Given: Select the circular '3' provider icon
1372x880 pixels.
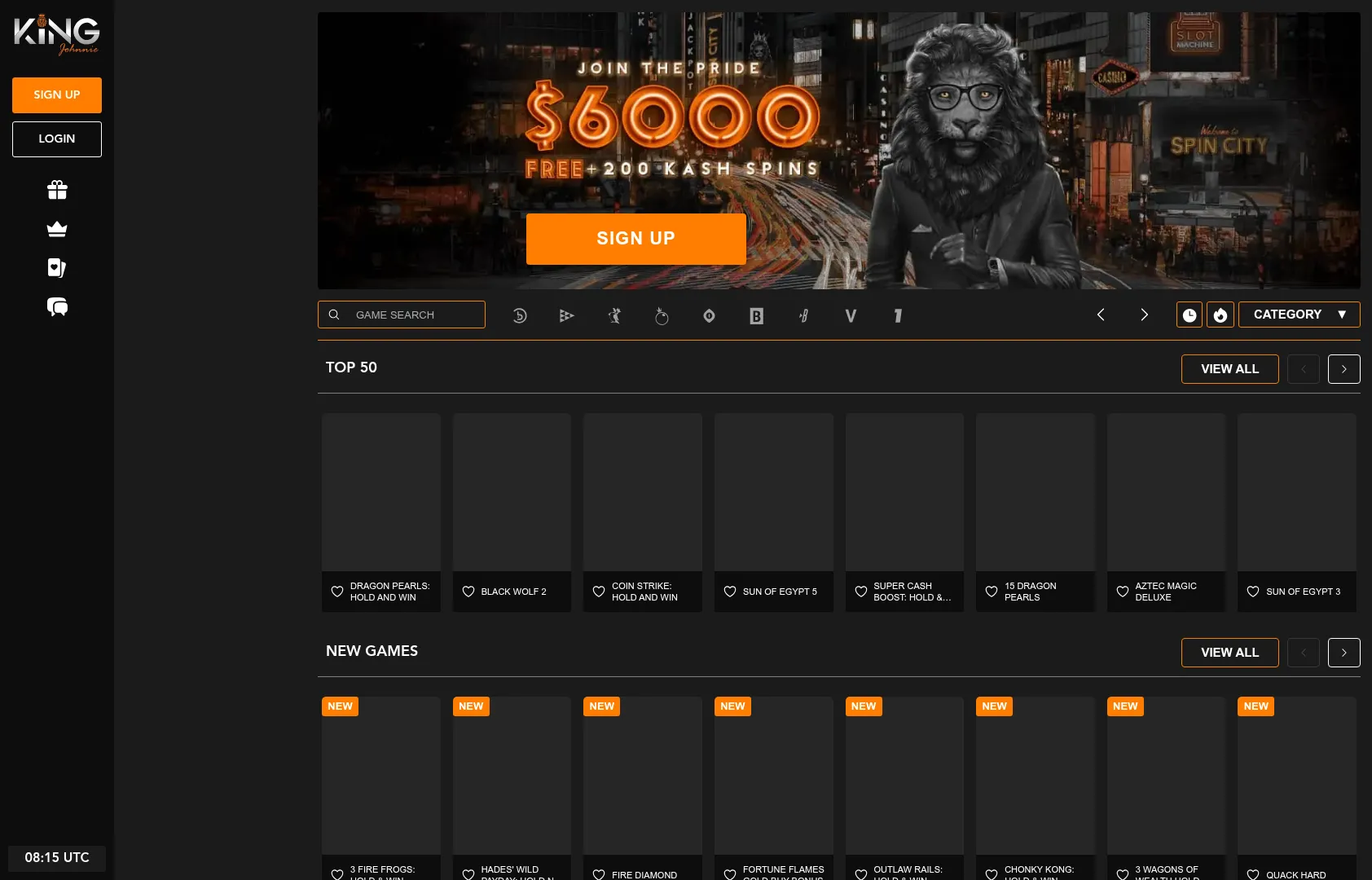Looking at the screenshot, I should [520, 315].
